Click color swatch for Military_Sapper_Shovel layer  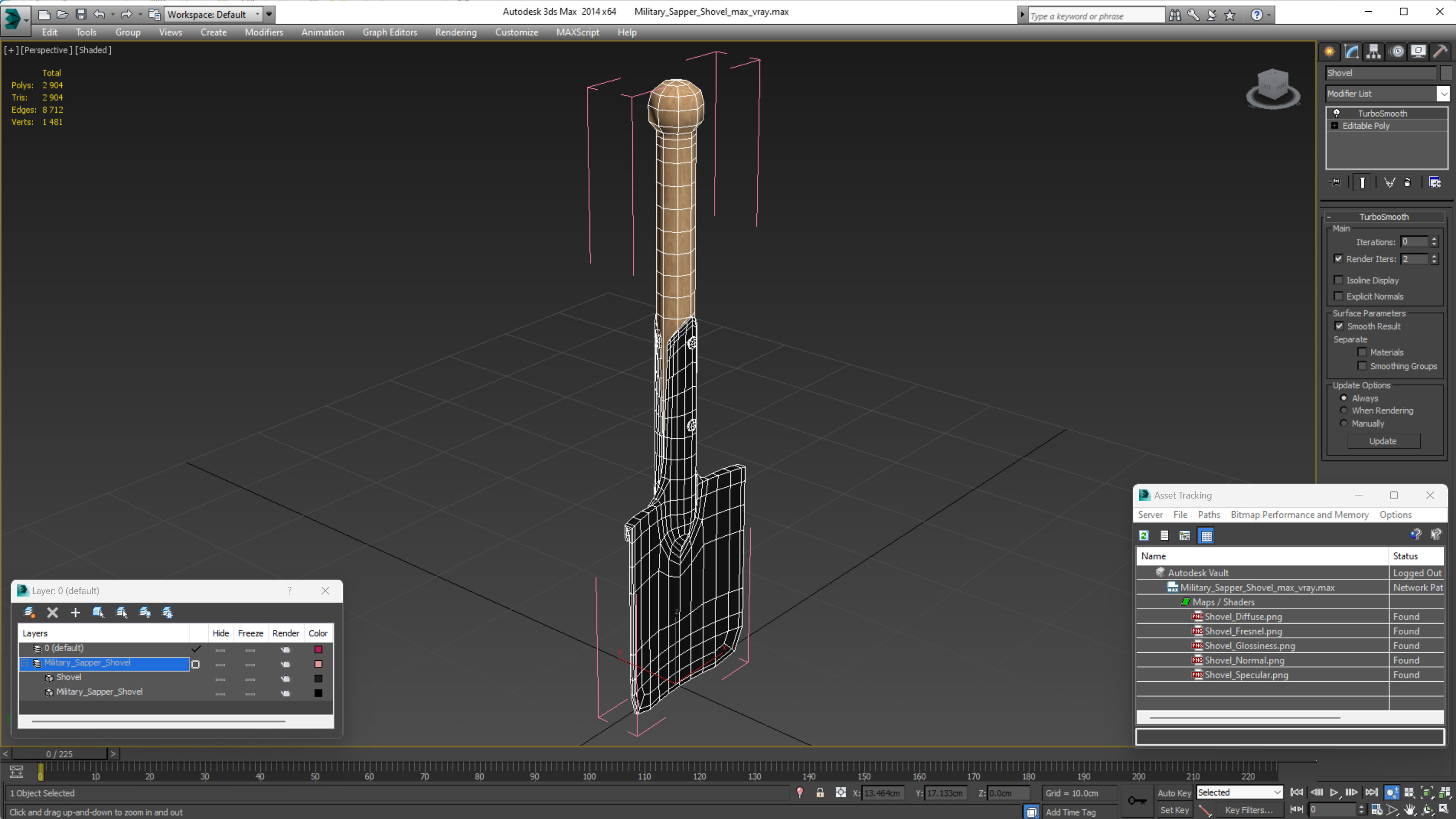coord(319,663)
